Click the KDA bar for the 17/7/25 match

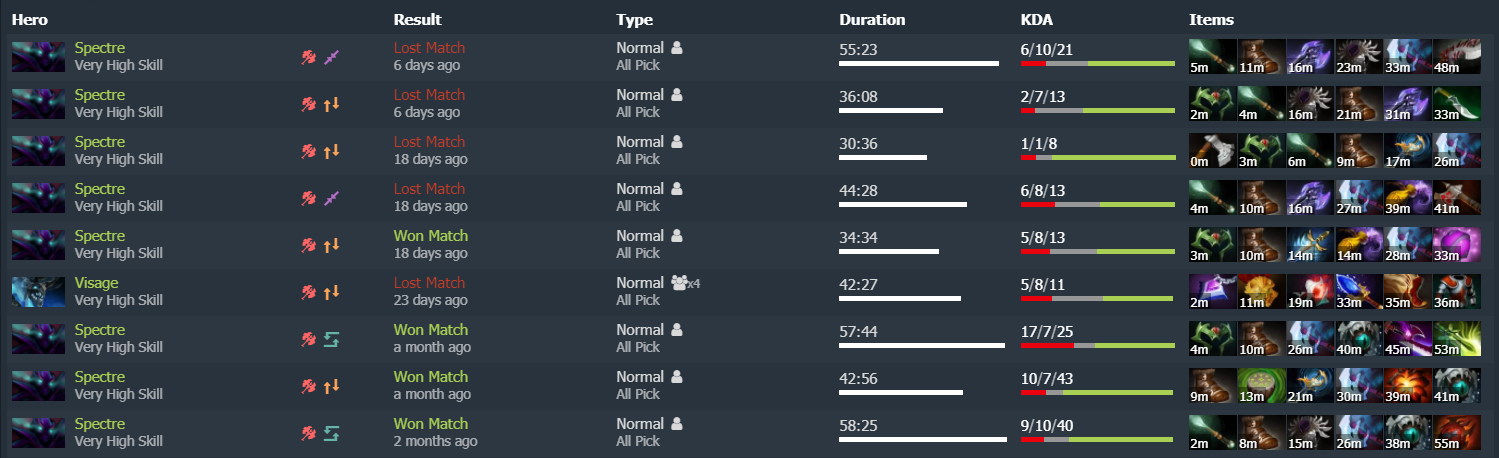coord(1097,346)
